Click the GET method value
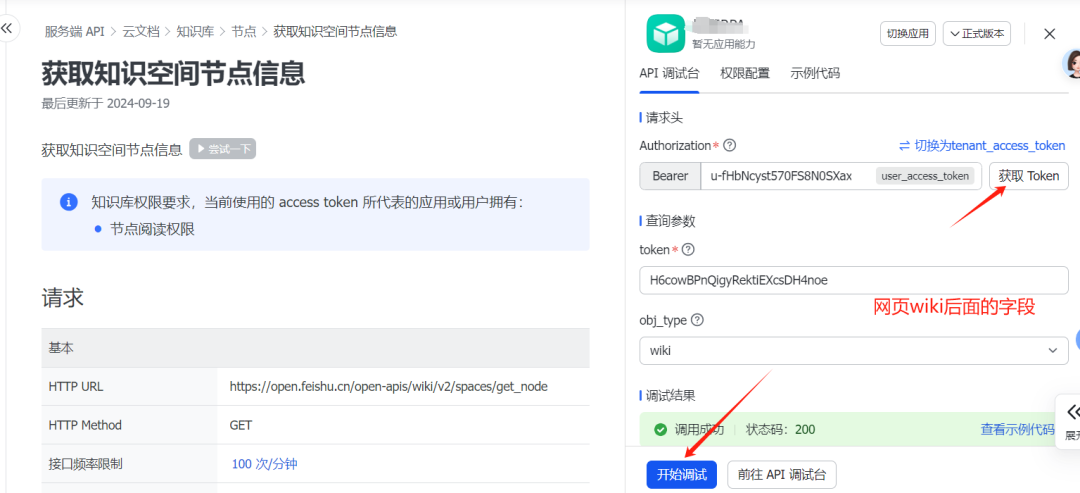 point(241,425)
